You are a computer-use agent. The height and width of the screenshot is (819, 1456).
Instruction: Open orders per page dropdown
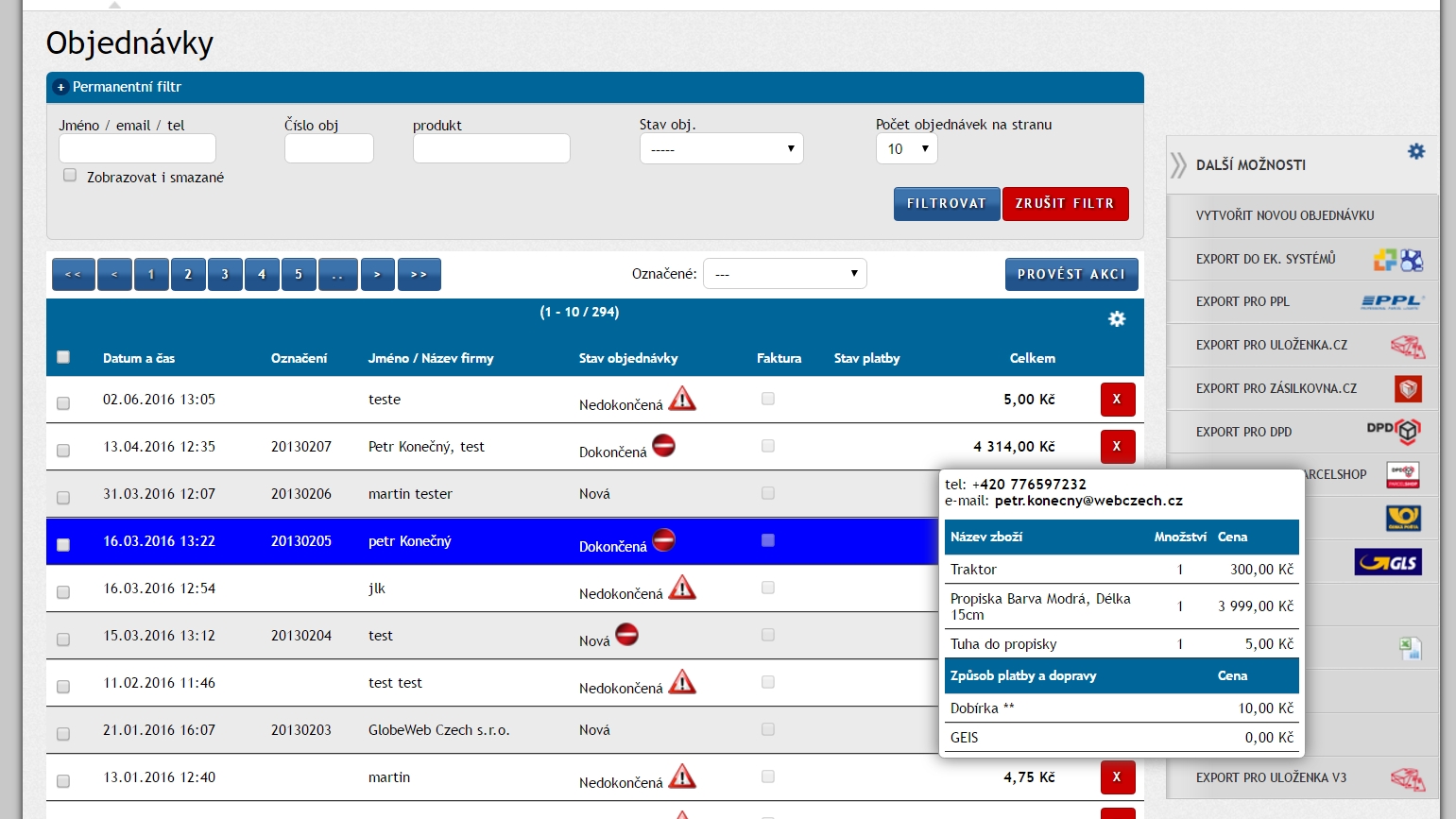906,149
